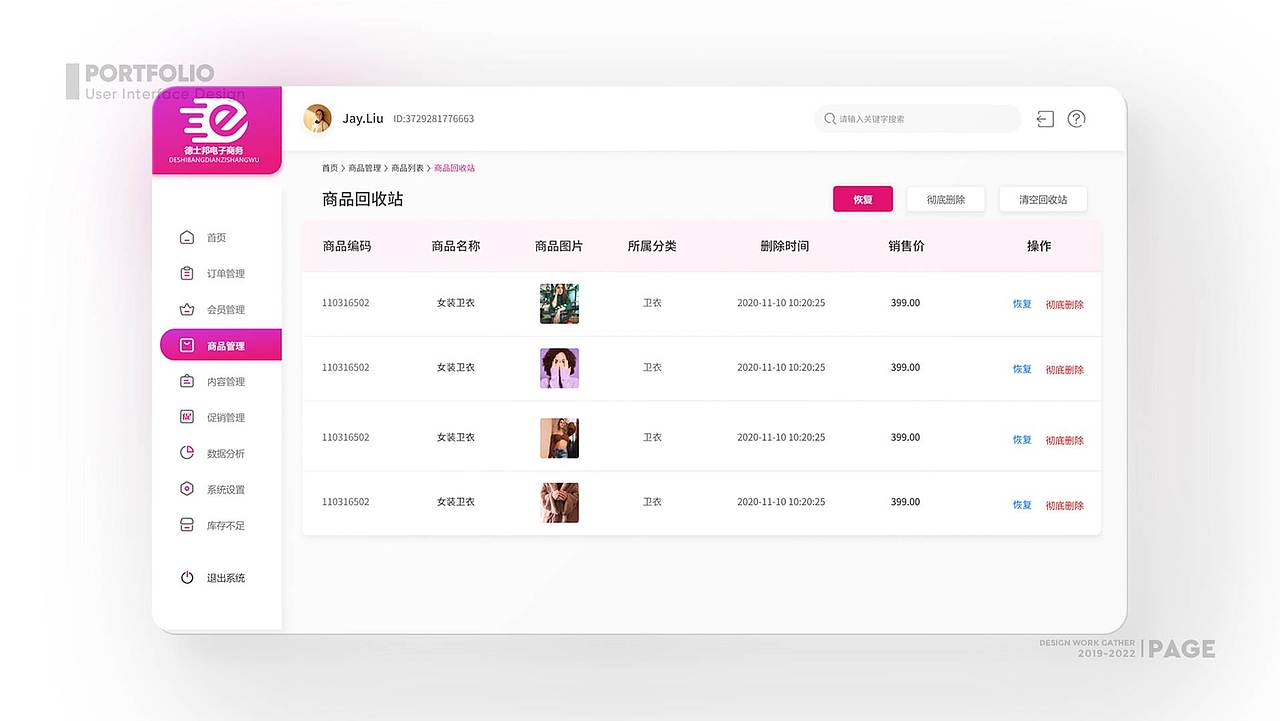Screen dimensions: 1280x721
Task: Click the question mark help icon
Action: 1076,118
